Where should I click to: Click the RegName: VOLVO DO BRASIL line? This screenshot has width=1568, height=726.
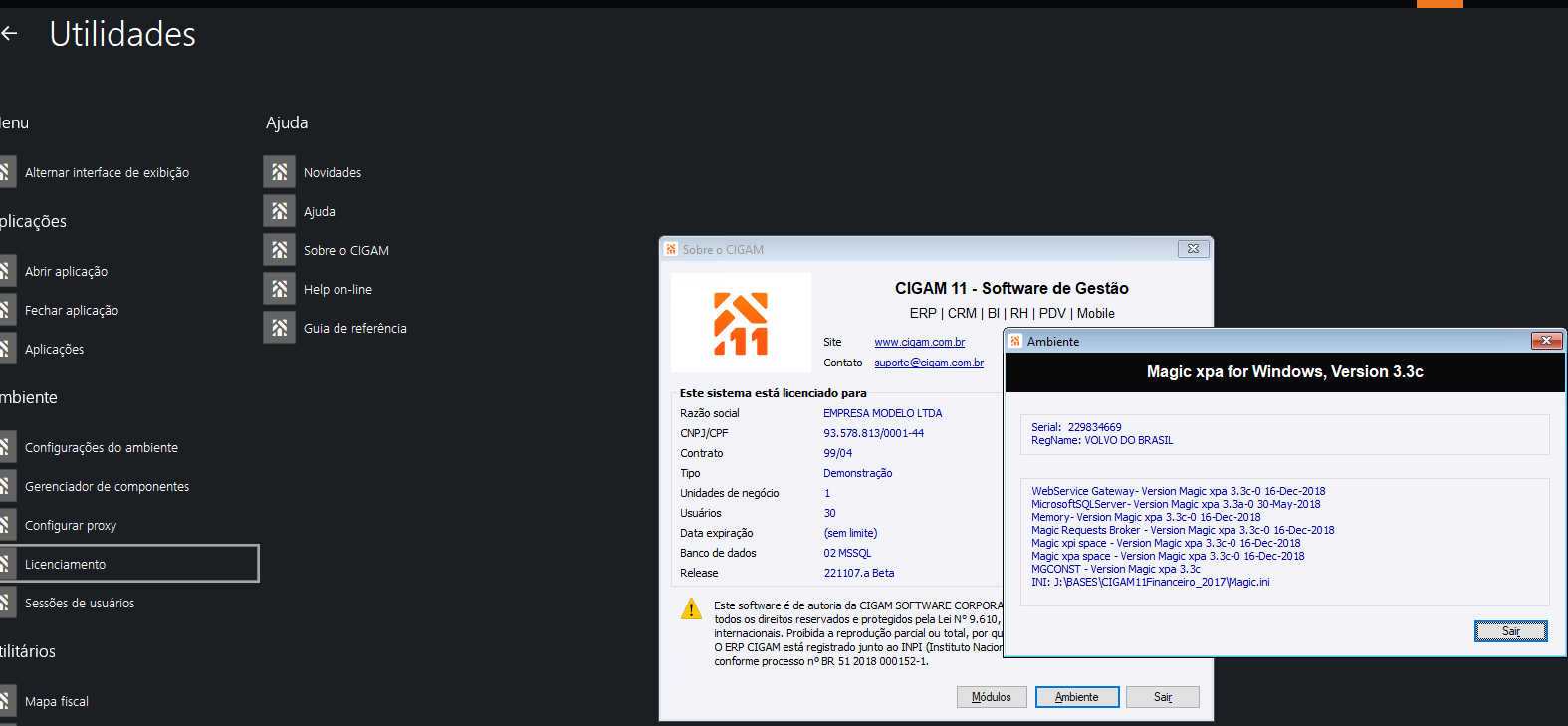1102,440
